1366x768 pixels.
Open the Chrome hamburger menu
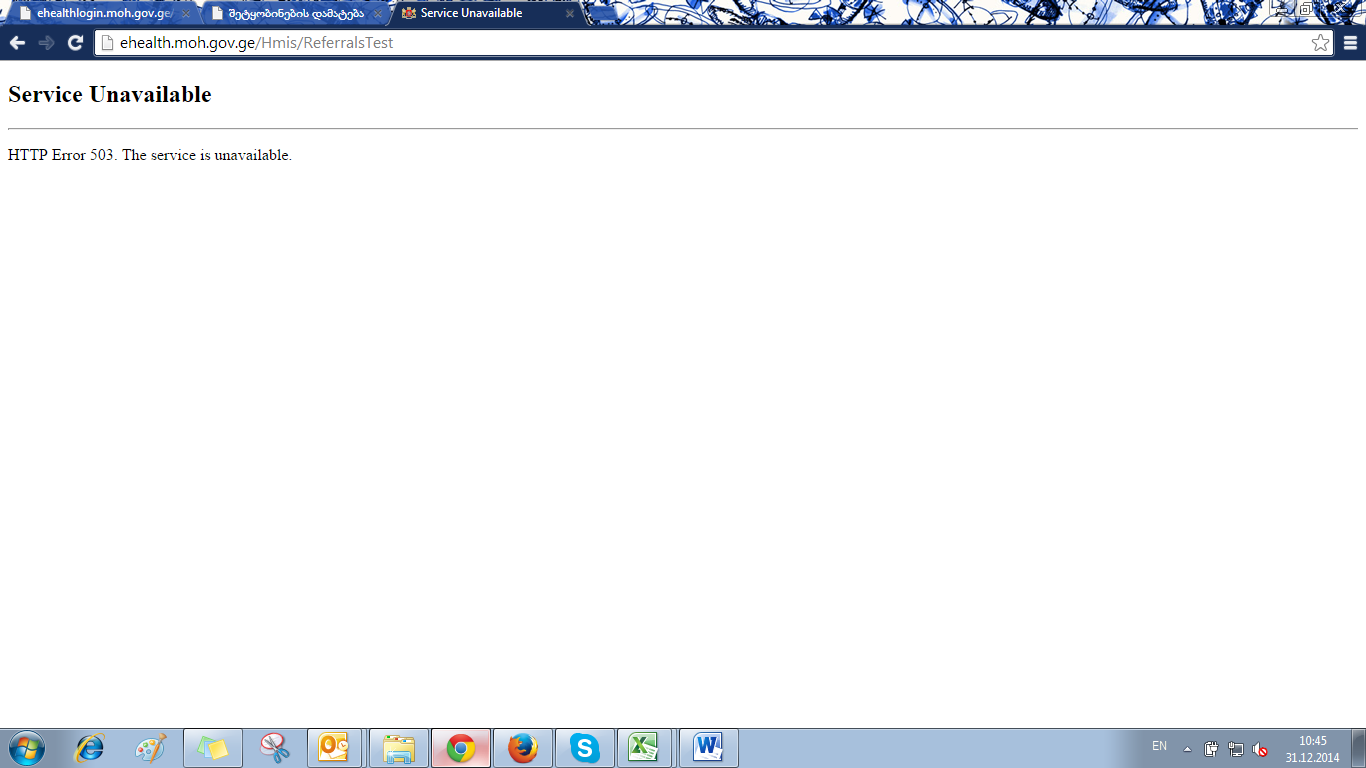[x=1350, y=43]
